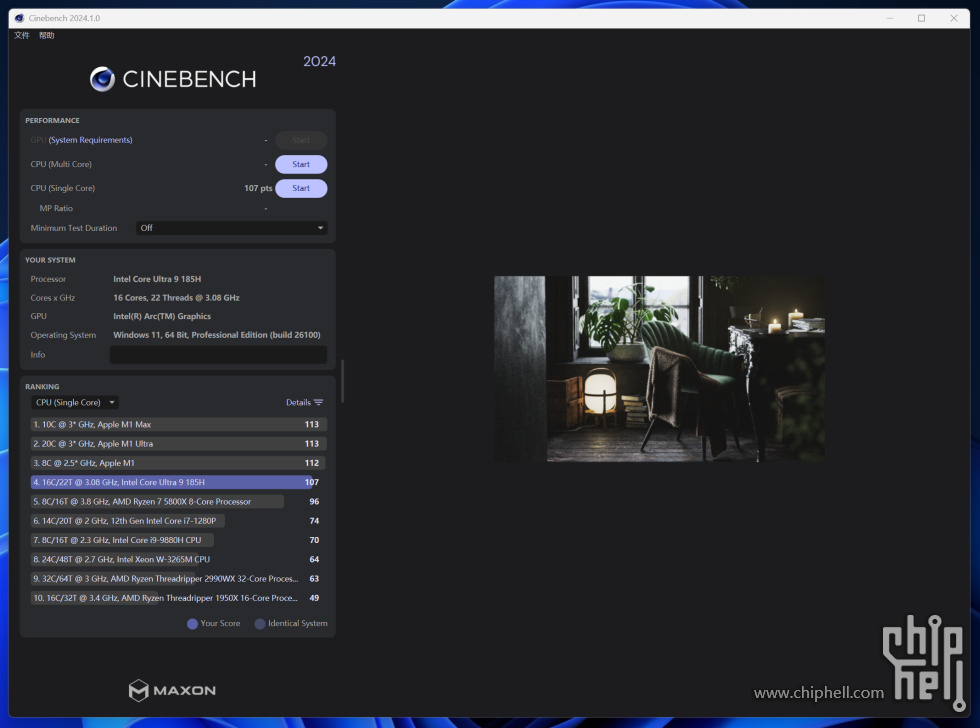
Task: Select the Apple M1 Max ranking row
Action: [179, 424]
